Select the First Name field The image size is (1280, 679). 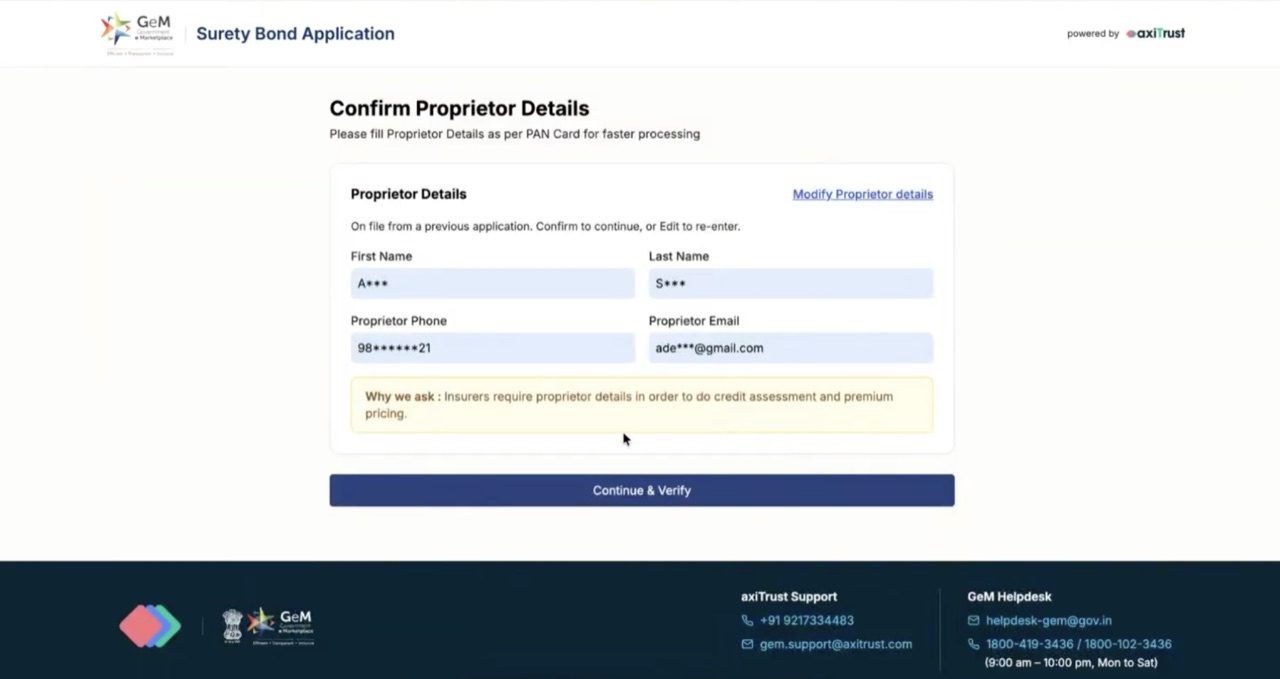tap(492, 283)
